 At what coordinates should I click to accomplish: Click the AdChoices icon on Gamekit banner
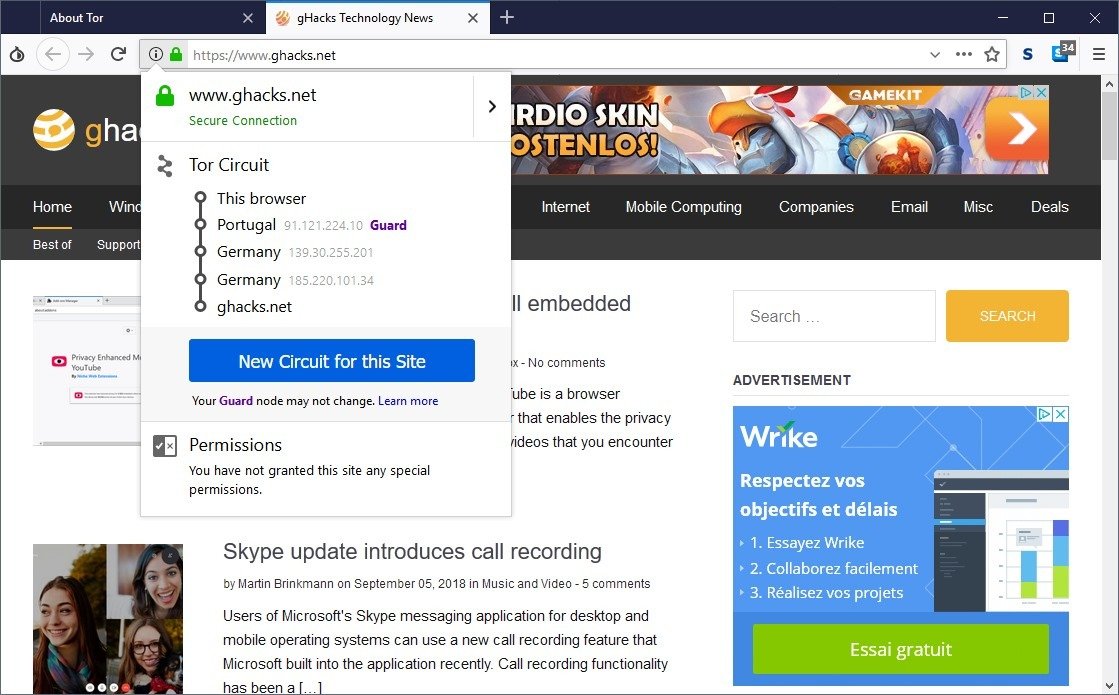[x=1026, y=92]
